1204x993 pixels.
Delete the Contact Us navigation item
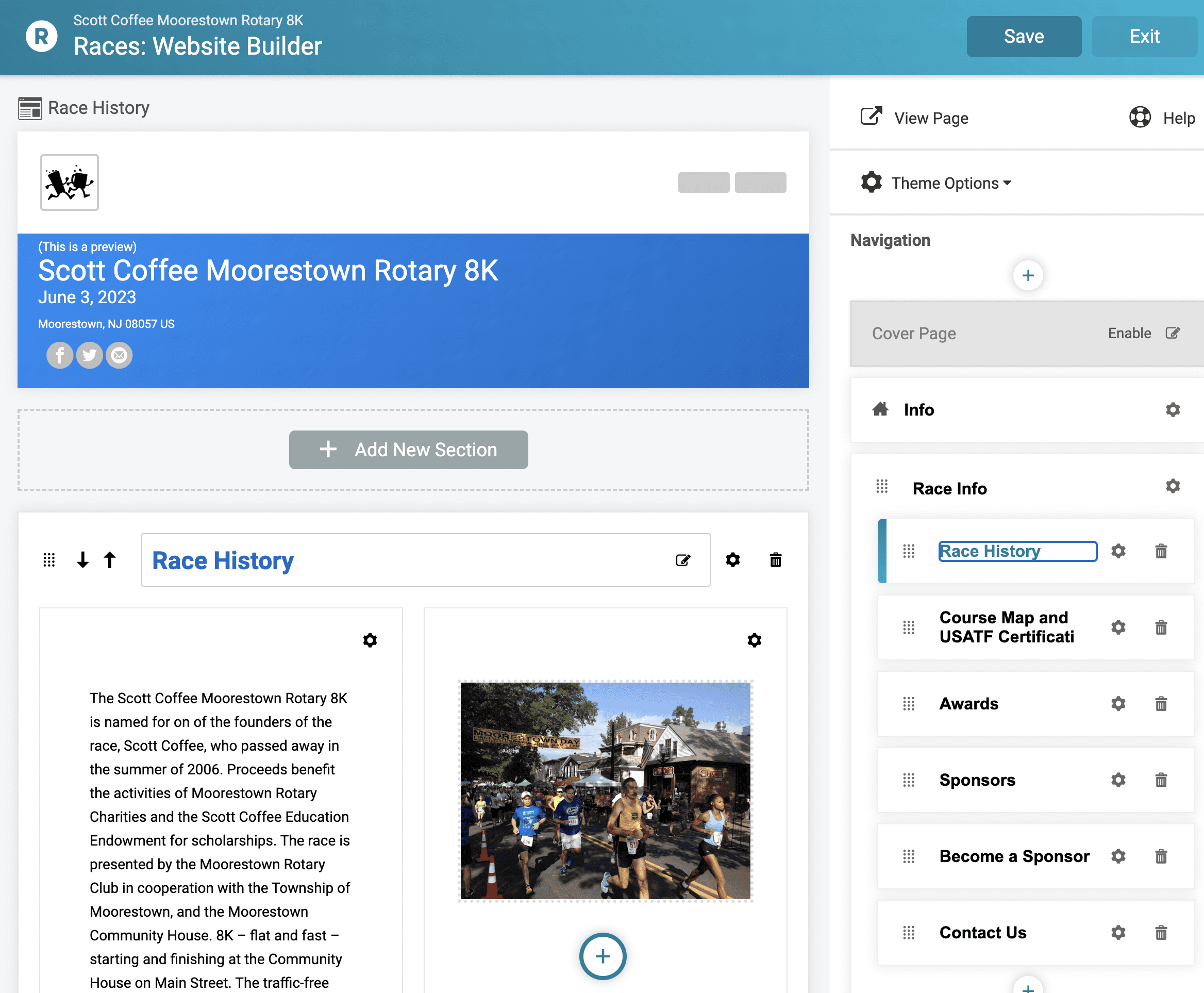[x=1161, y=933]
